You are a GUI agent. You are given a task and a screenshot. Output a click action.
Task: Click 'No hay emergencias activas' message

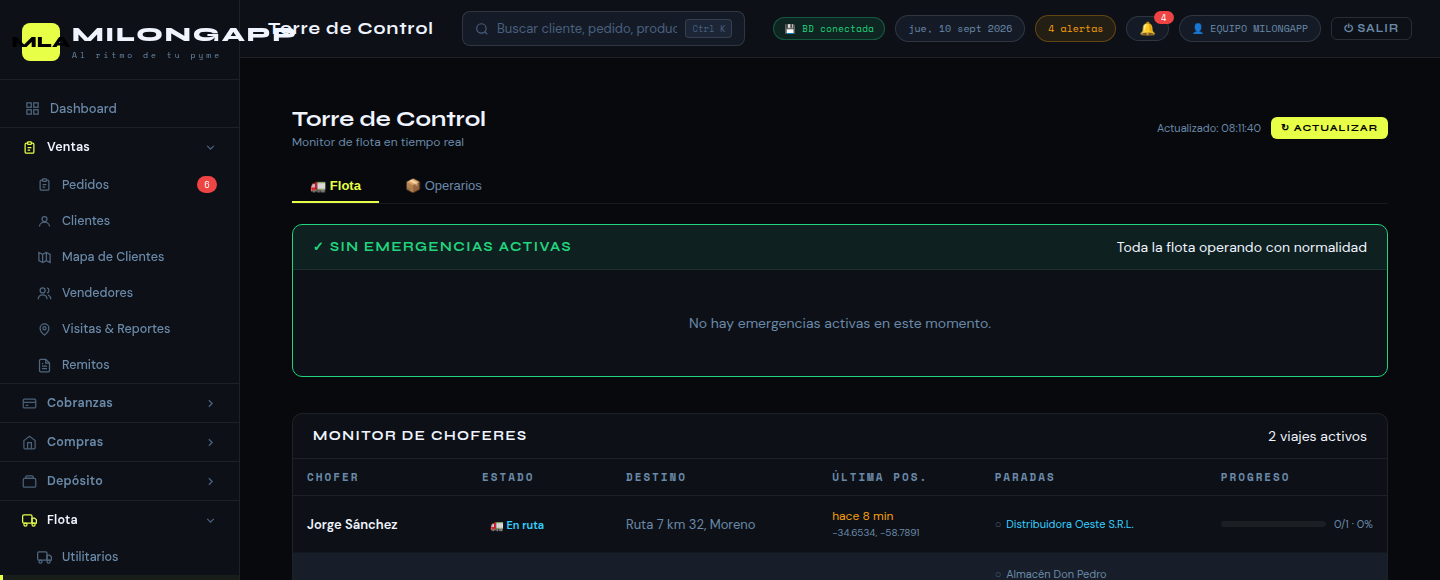tap(840, 324)
